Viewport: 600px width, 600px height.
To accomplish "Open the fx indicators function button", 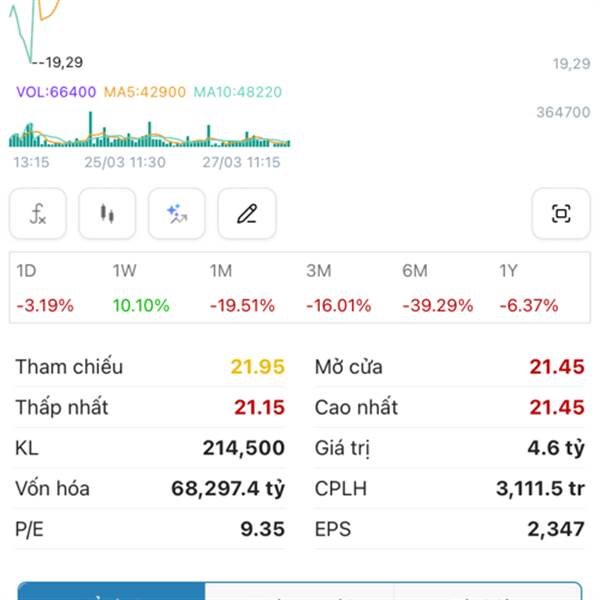I will click(x=38, y=213).
